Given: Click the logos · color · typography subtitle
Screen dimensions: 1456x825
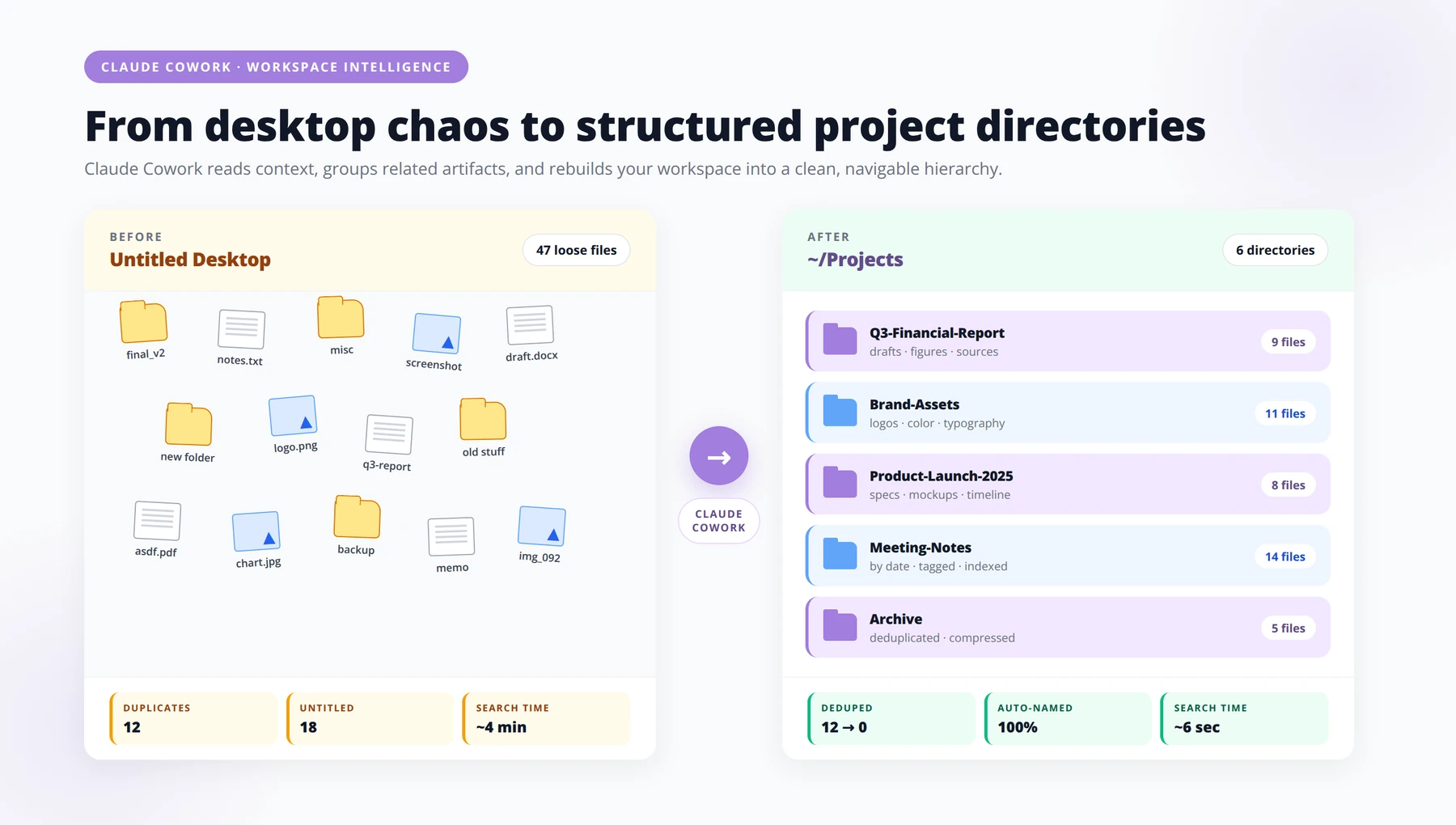Looking at the screenshot, I should (937, 423).
